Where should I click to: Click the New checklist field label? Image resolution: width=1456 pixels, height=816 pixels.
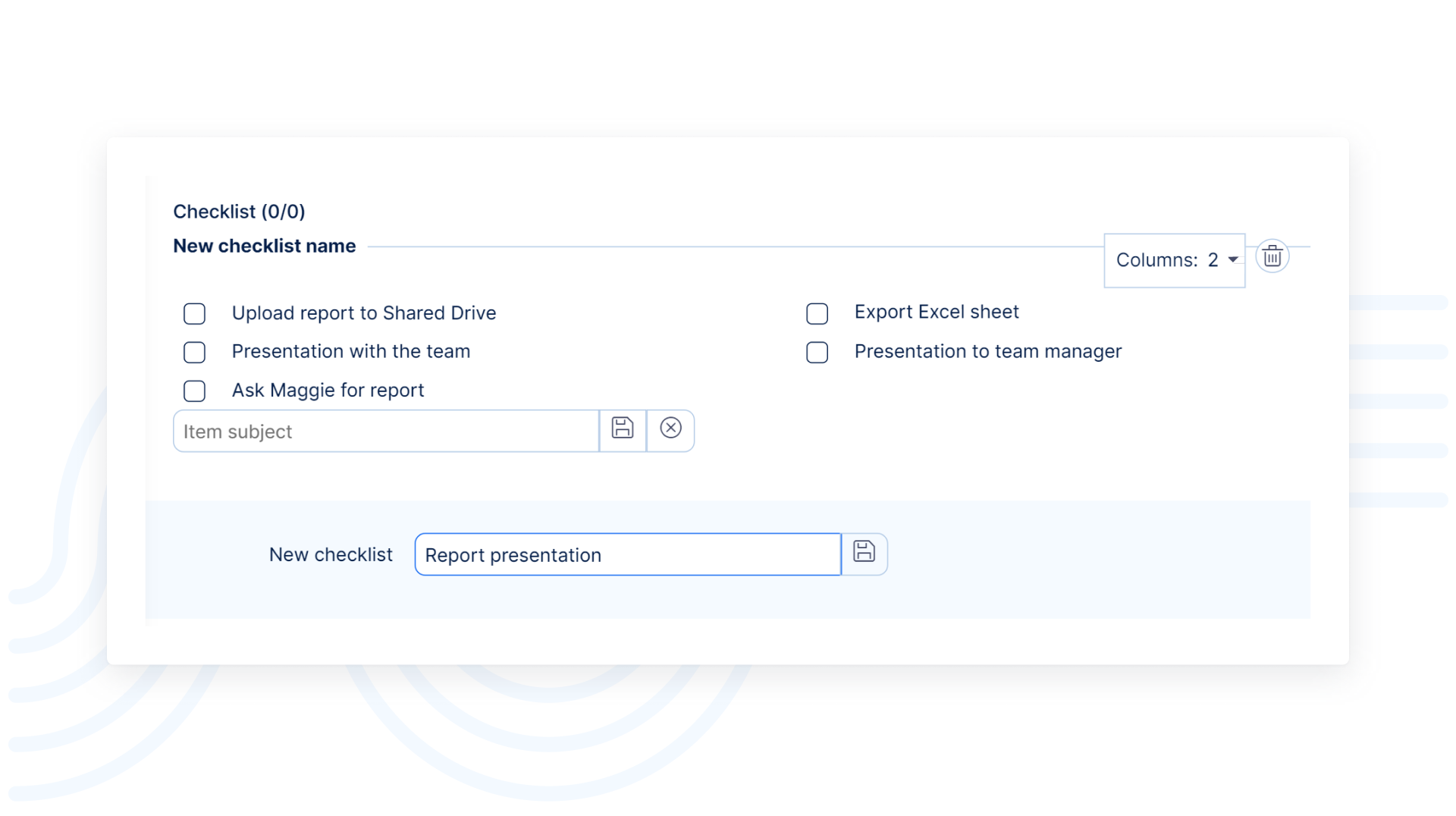[x=331, y=555]
